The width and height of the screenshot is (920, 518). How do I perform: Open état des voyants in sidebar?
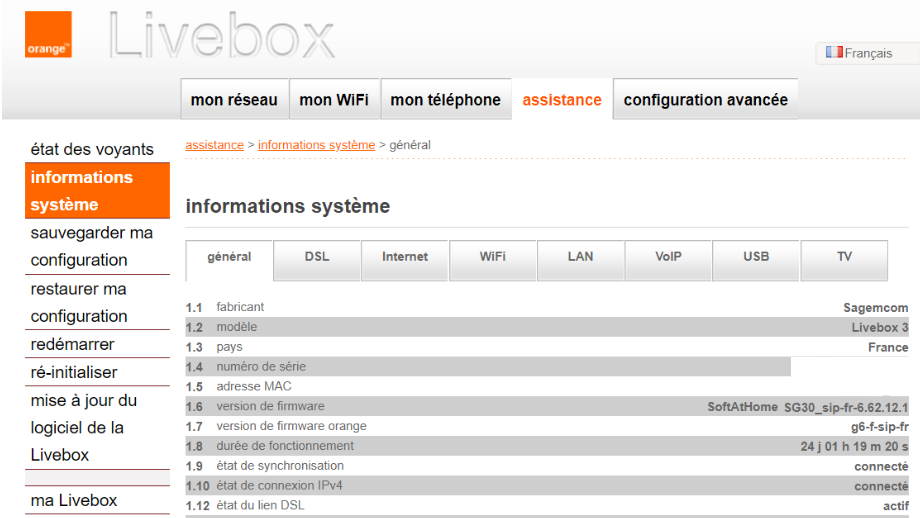[x=92, y=149]
